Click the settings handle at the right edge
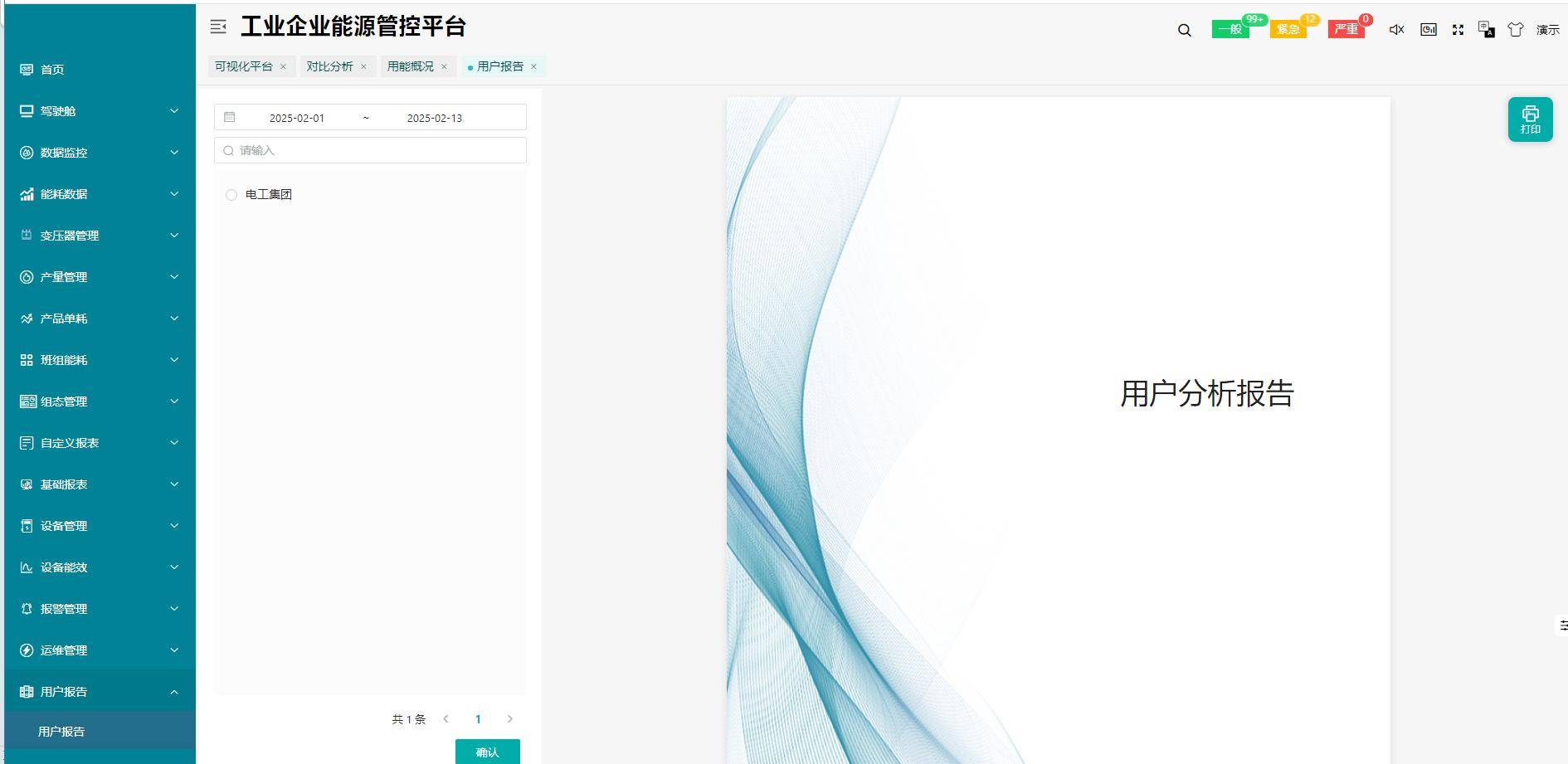This screenshot has width=1568, height=764. [x=1562, y=625]
